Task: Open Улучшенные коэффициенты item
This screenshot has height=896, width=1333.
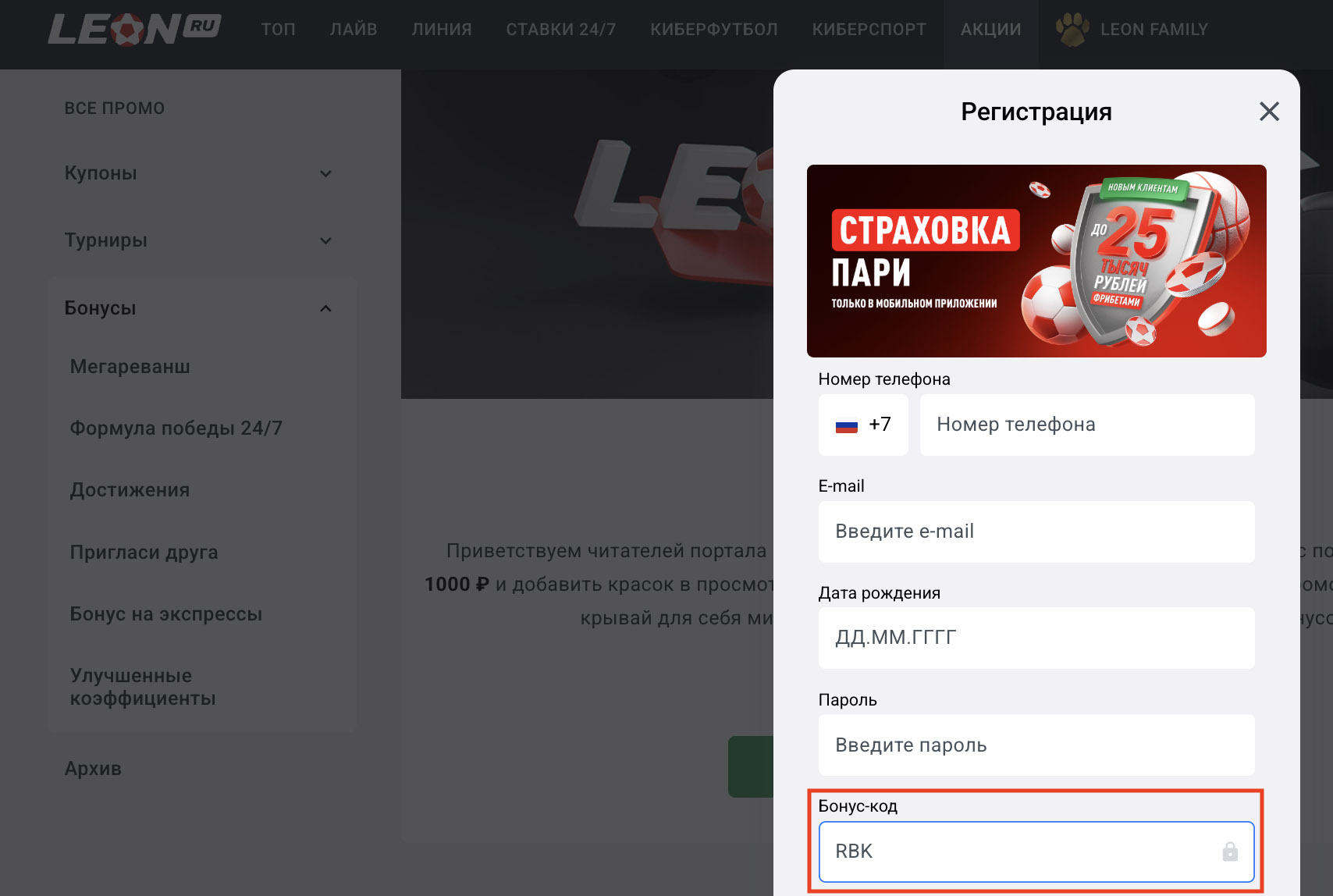Action: tap(143, 687)
